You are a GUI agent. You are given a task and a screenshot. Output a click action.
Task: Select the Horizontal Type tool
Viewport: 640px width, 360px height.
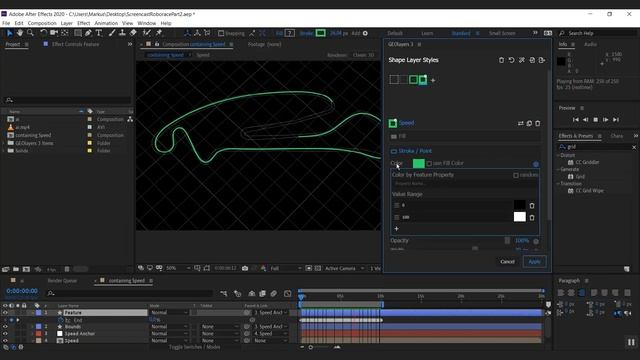coord(99,33)
